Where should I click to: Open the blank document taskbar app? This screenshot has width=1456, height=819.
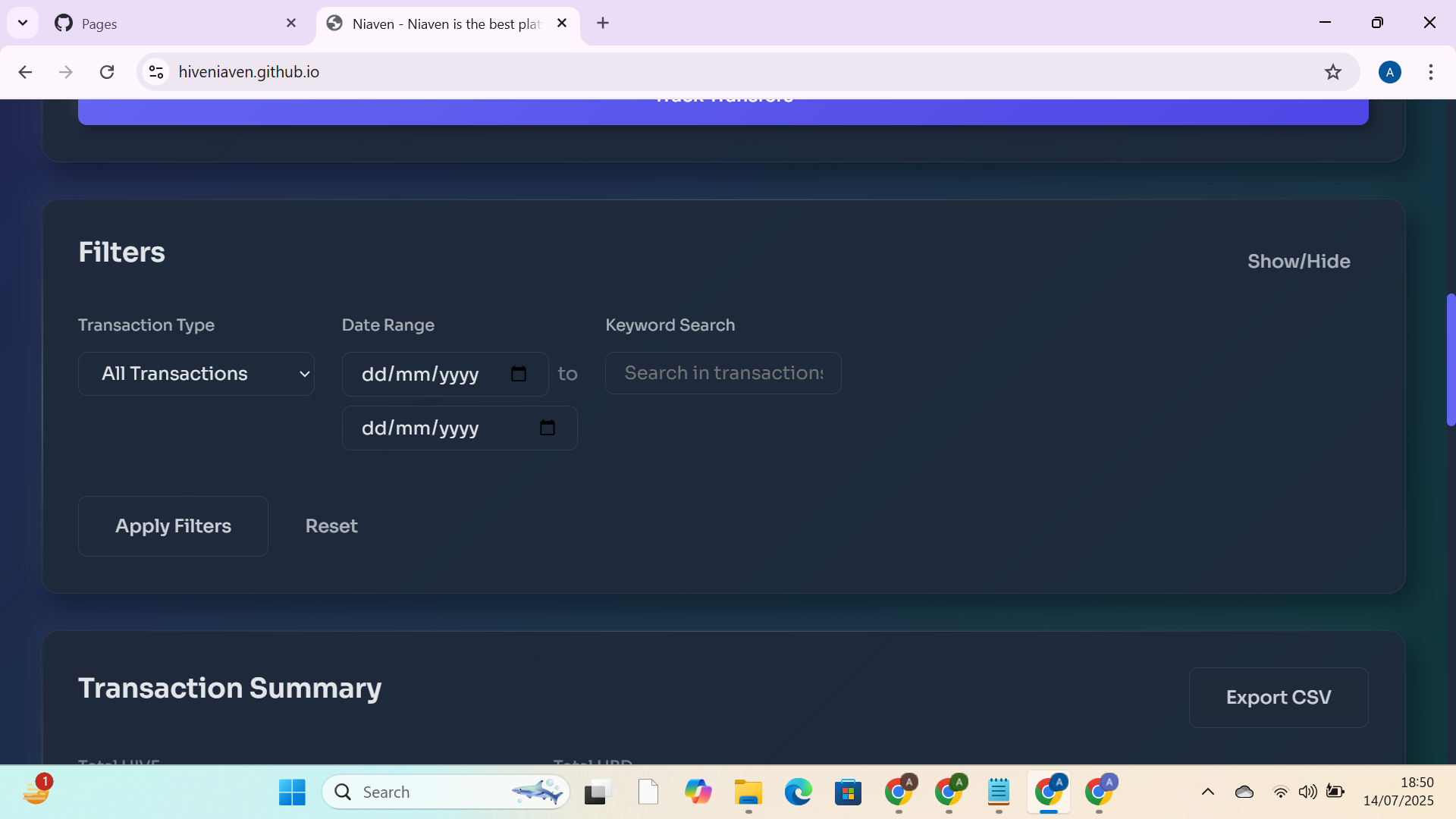[x=648, y=792]
